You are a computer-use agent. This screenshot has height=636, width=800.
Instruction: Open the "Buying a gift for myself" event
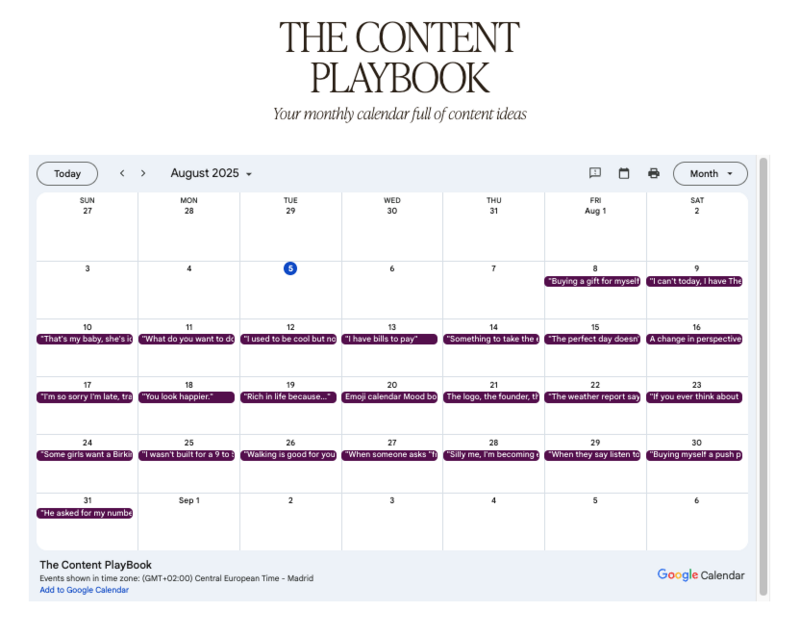point(592,281)
